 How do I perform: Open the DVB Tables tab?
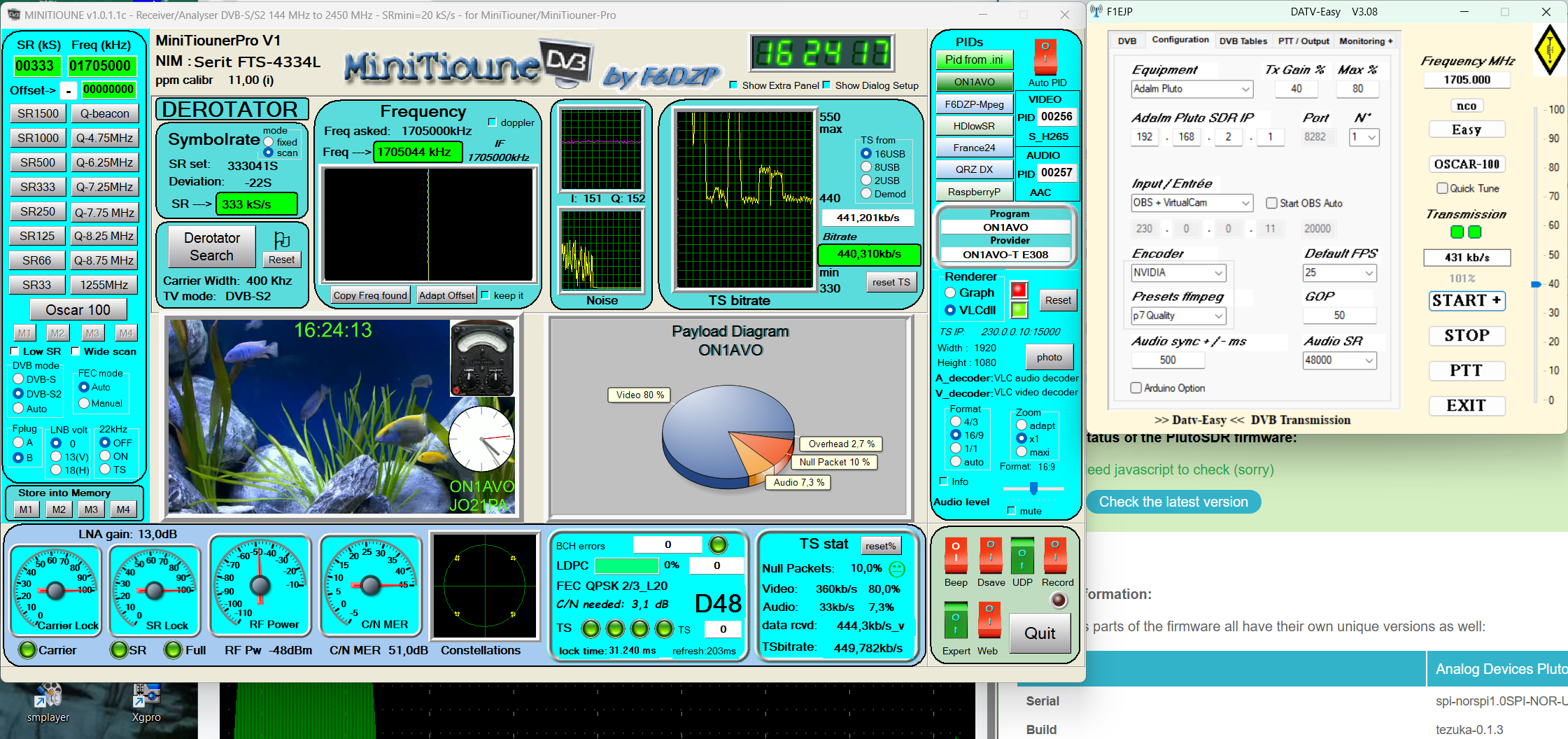coord(1243,41)
